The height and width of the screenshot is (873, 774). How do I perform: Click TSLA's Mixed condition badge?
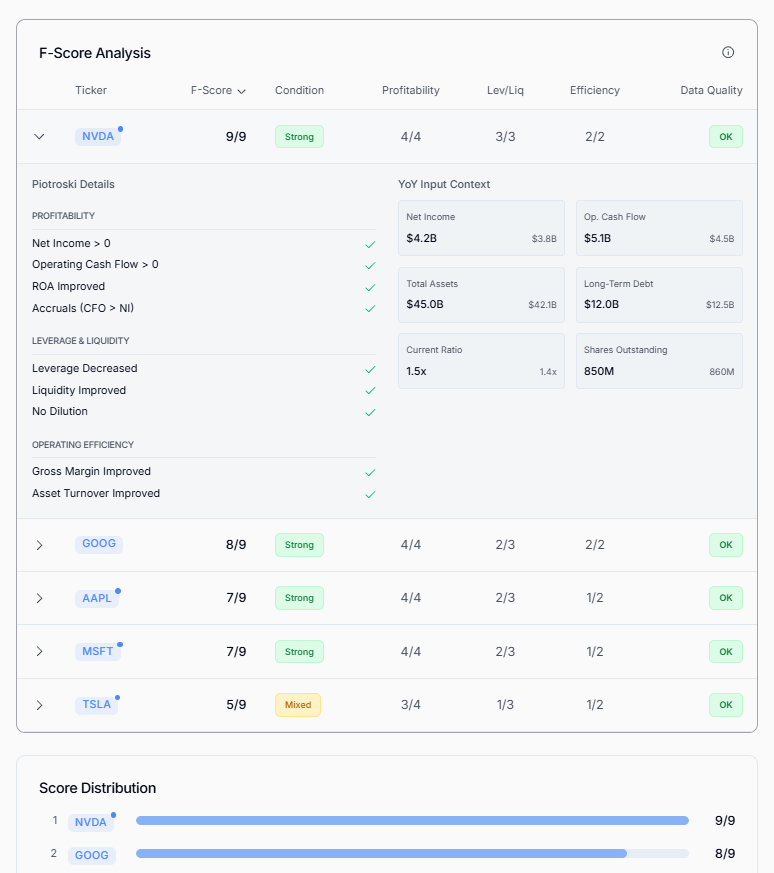[x=298, y=705]
